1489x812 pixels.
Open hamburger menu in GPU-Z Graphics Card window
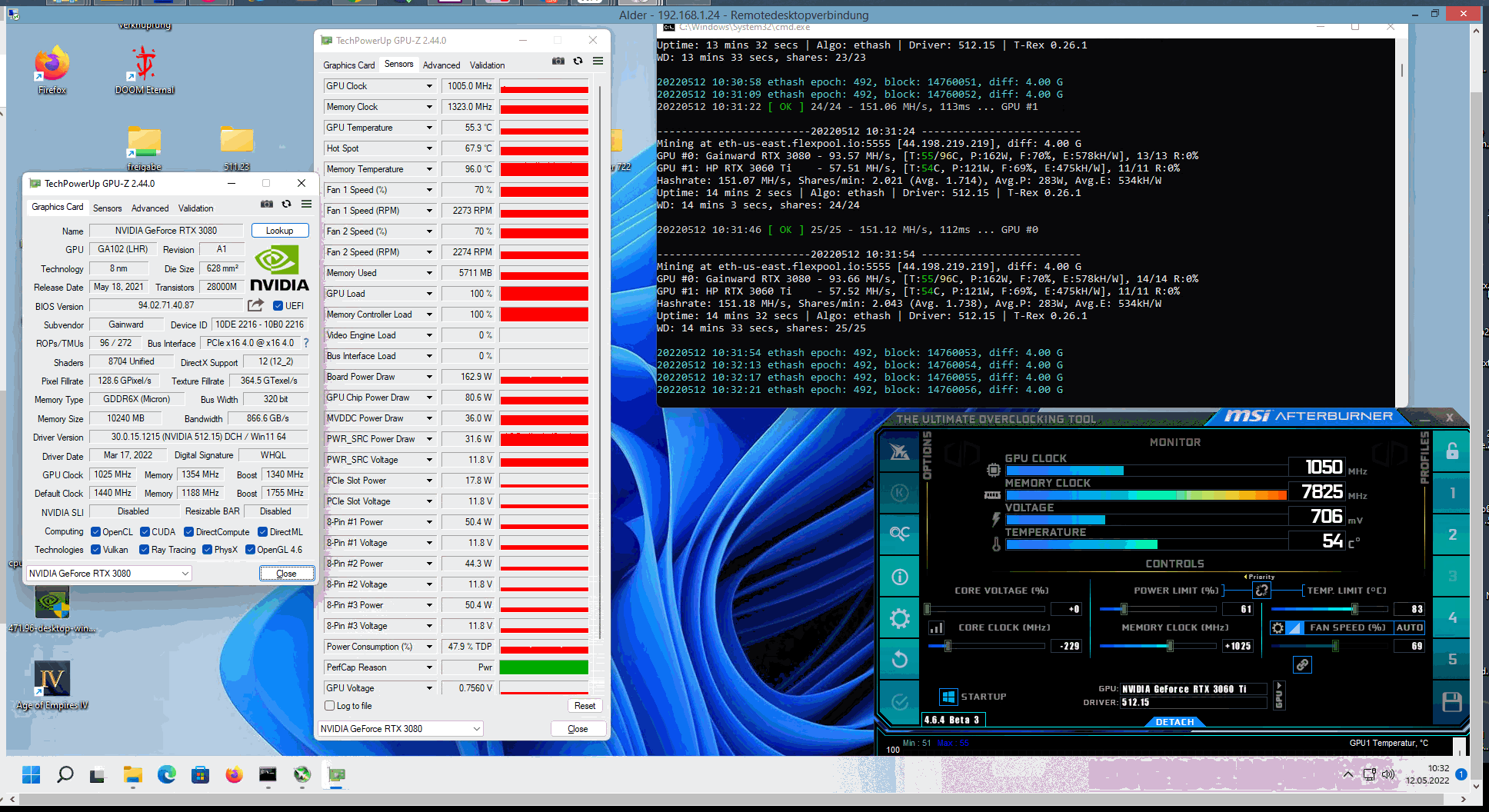click(306, 205)
